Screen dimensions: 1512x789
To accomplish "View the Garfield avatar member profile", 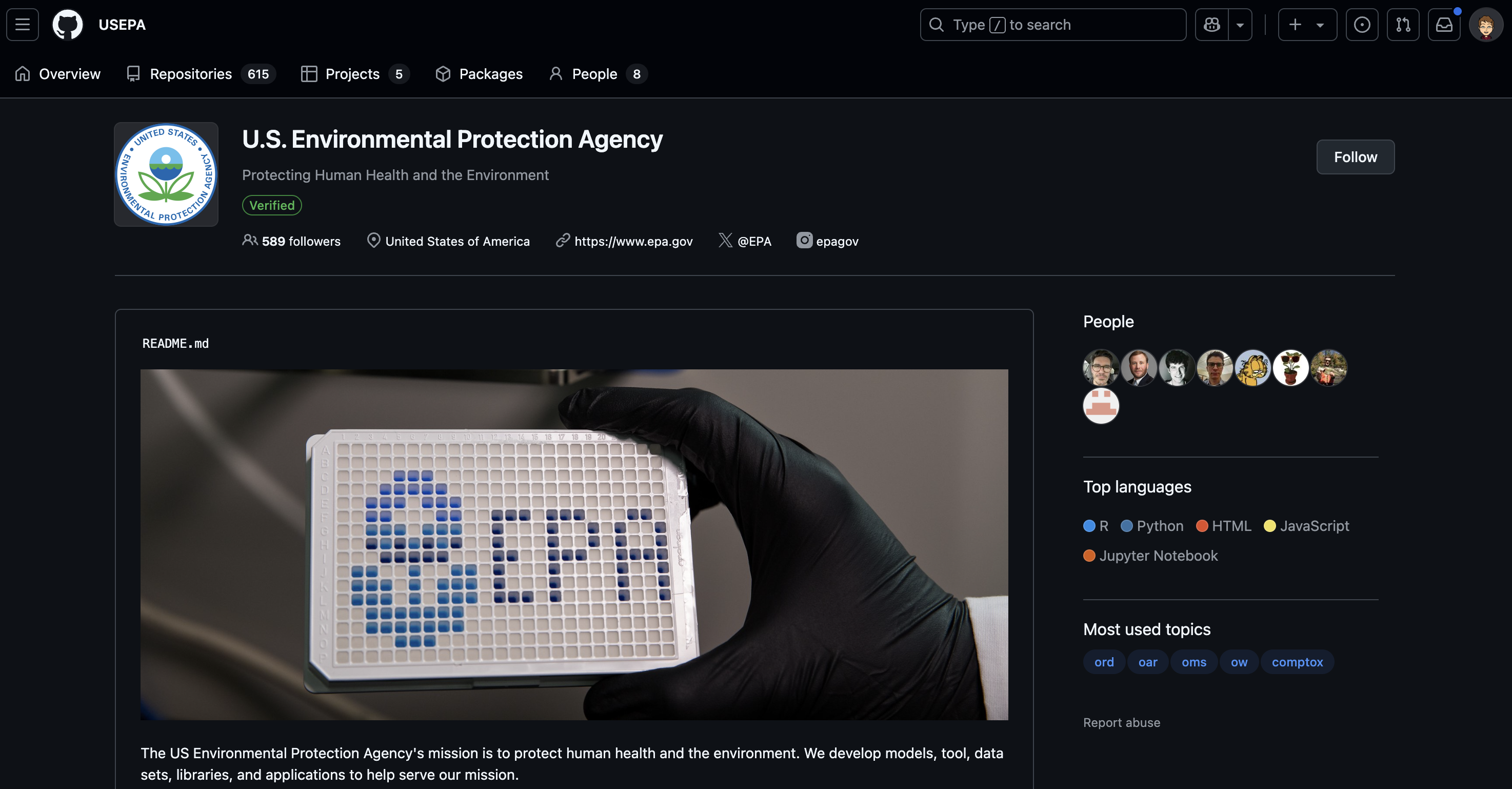I will 1252,368.
